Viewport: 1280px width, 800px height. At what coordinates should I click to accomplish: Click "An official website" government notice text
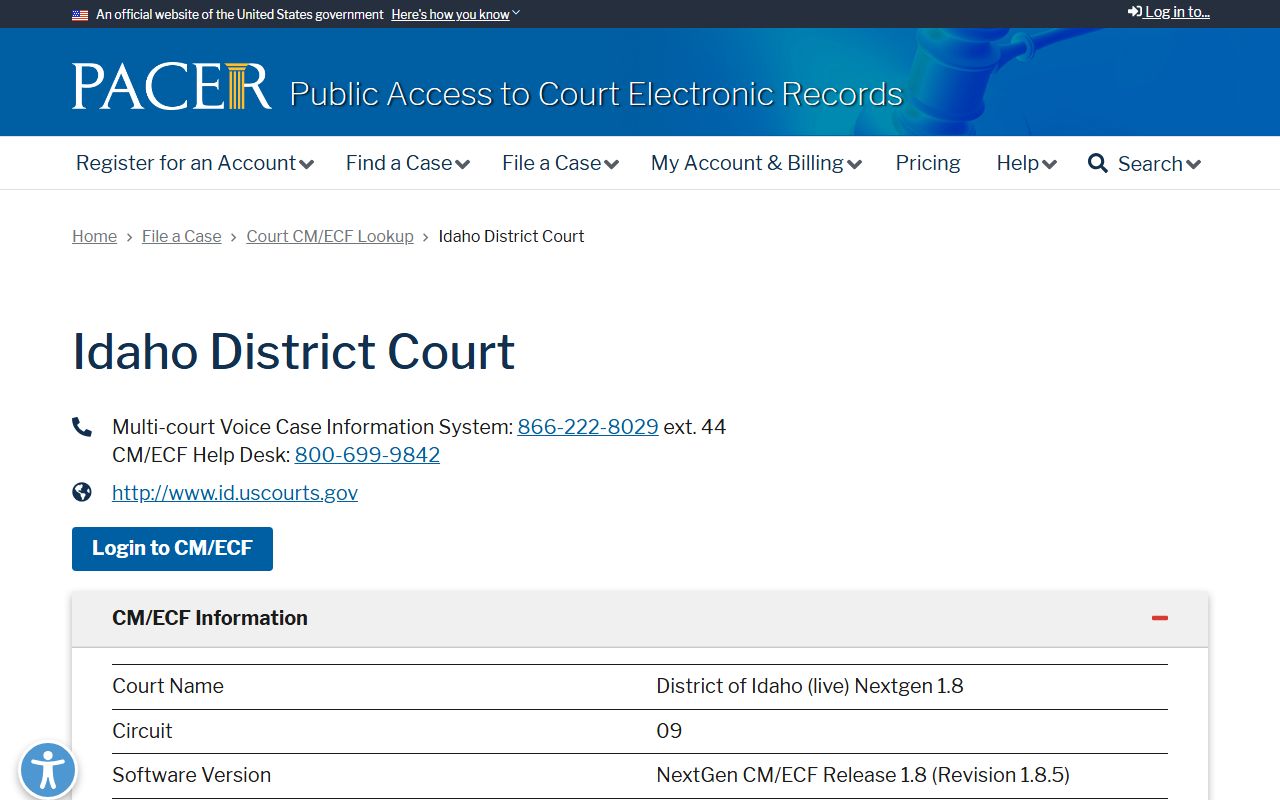tap(239, 15)
